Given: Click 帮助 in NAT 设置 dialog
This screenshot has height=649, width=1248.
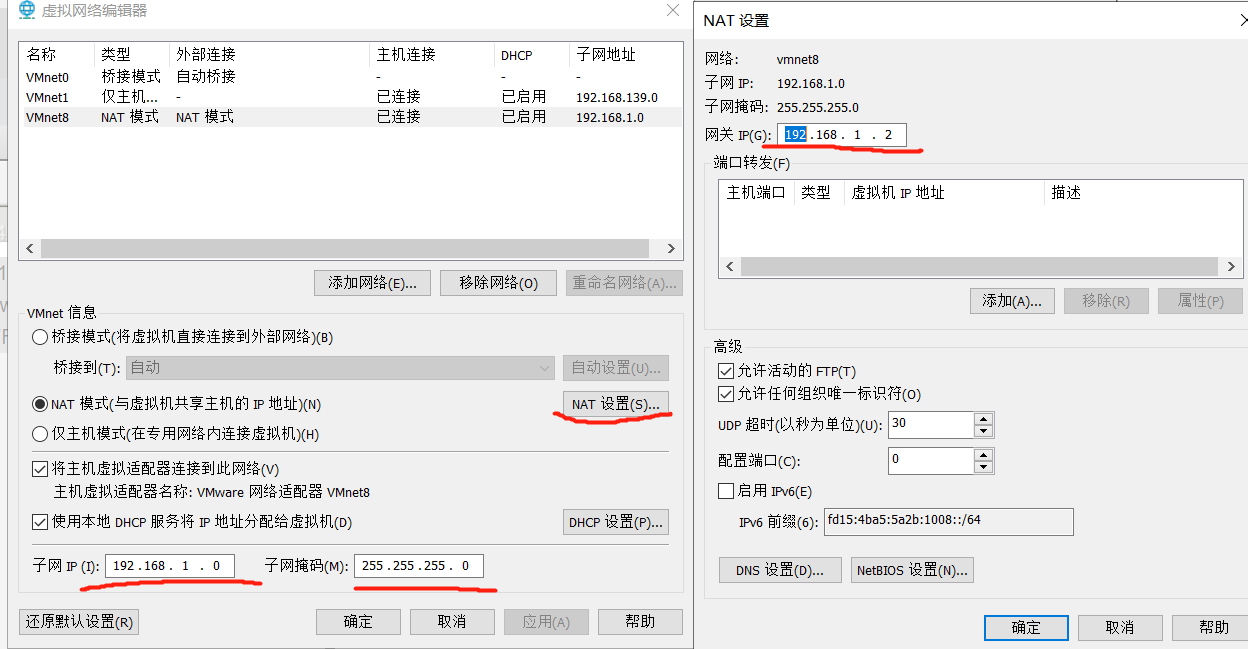Looking at the screenshot, I should coord(1210,627).
